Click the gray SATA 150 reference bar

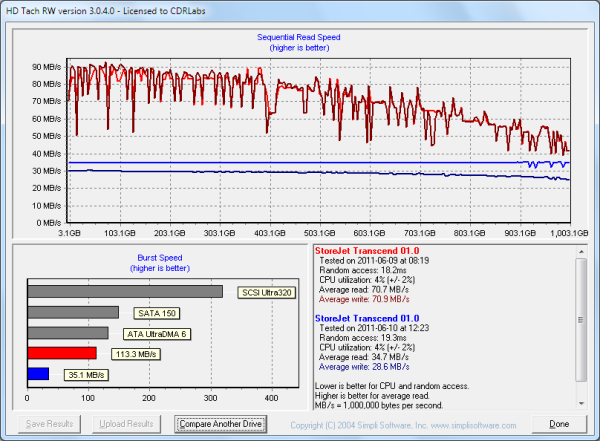coord(73,313)
